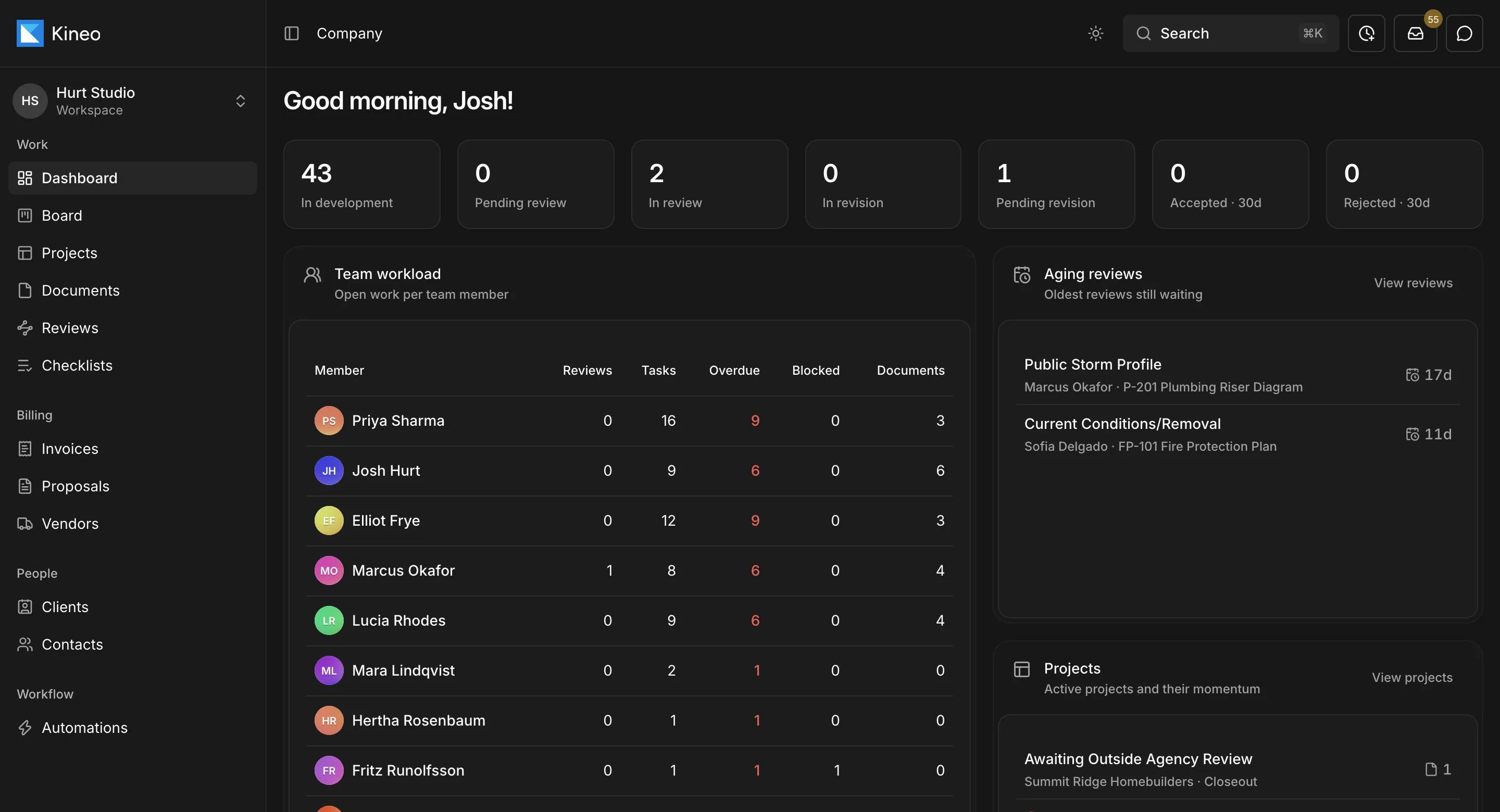Open Current Conditions/Removal review
This screenshot has width=1500, height=812.
tap(1237, 434)
